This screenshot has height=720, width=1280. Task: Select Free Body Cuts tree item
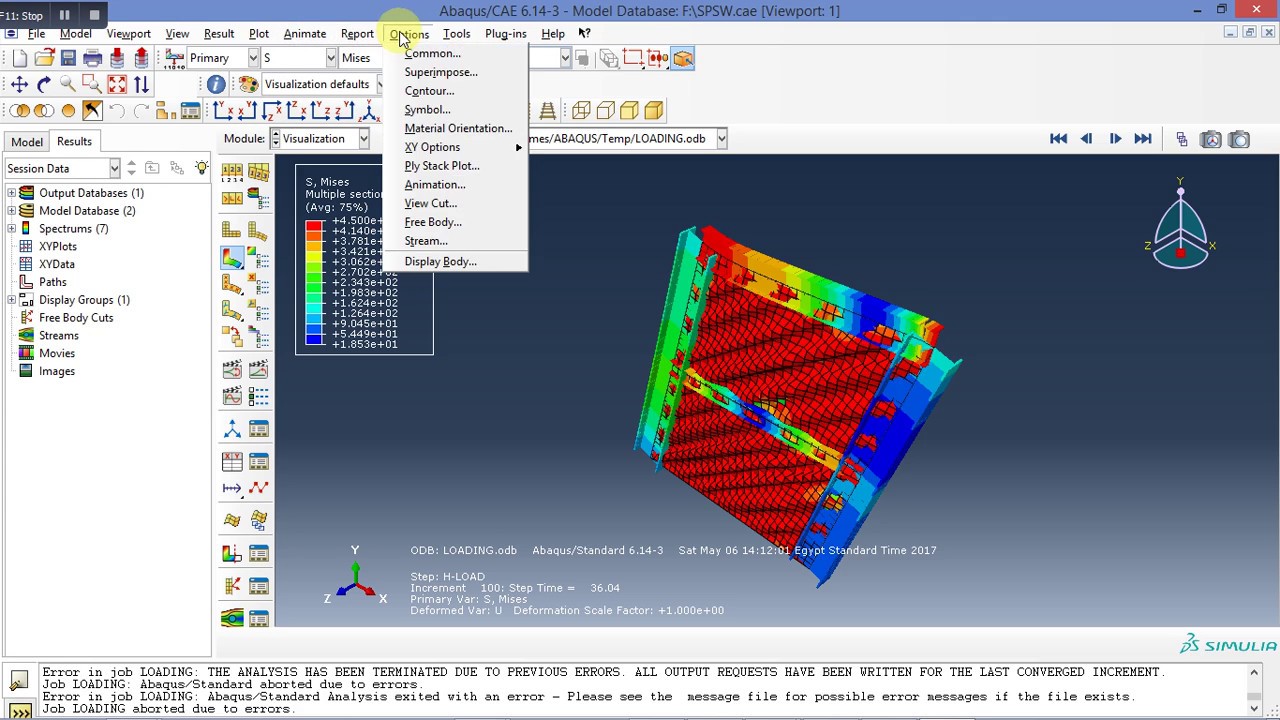76,318
